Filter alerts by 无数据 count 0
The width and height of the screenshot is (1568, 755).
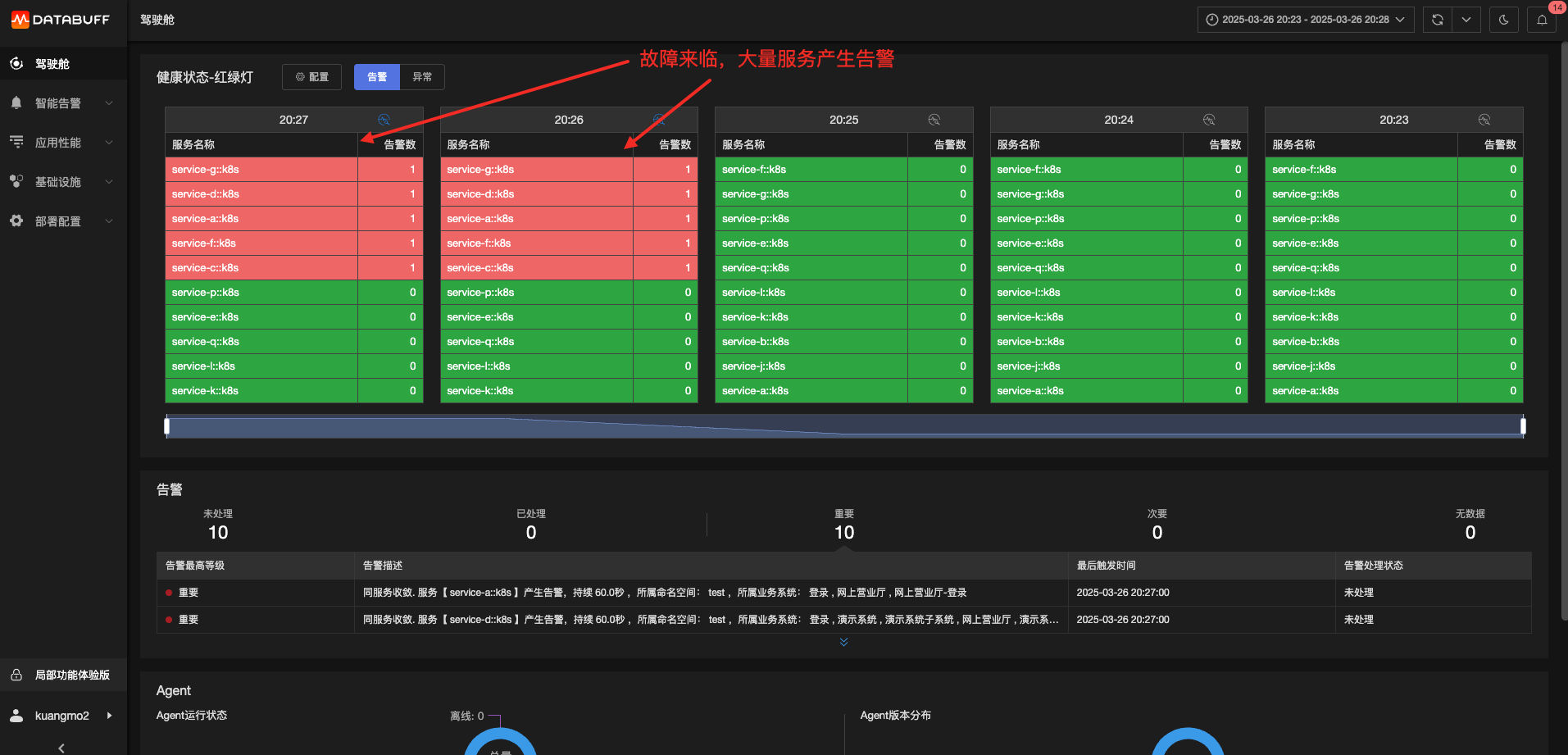click(x=1470, y=525)
